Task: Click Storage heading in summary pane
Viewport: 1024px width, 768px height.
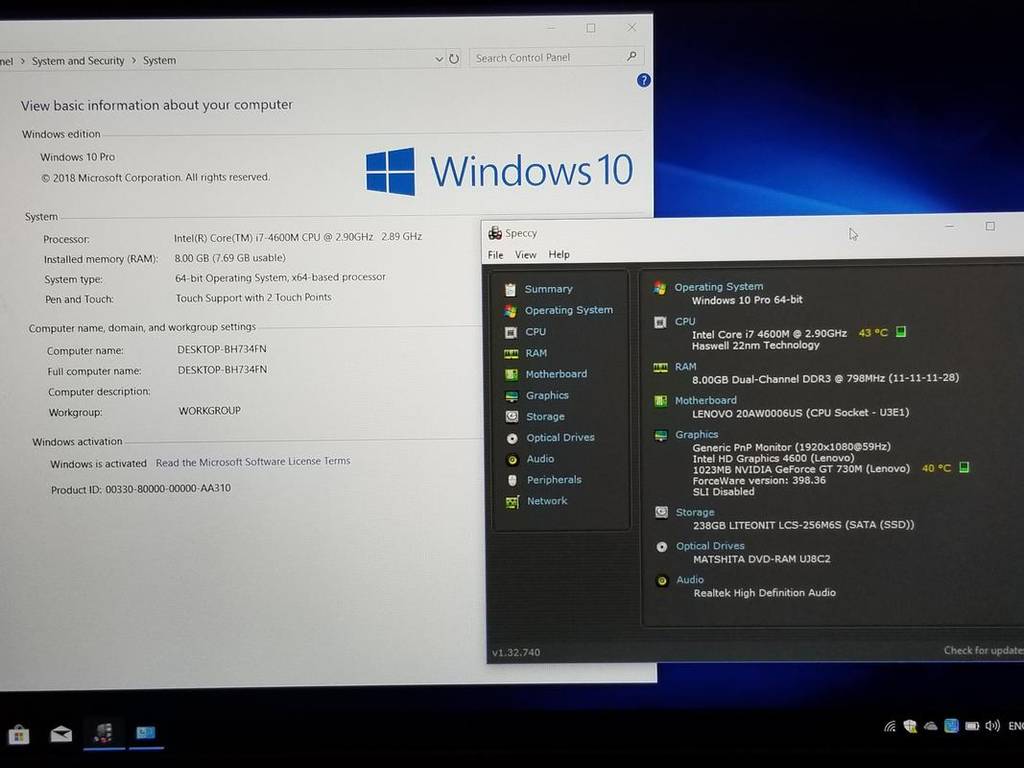Action: pyautogui.click(x=695, y=512)
